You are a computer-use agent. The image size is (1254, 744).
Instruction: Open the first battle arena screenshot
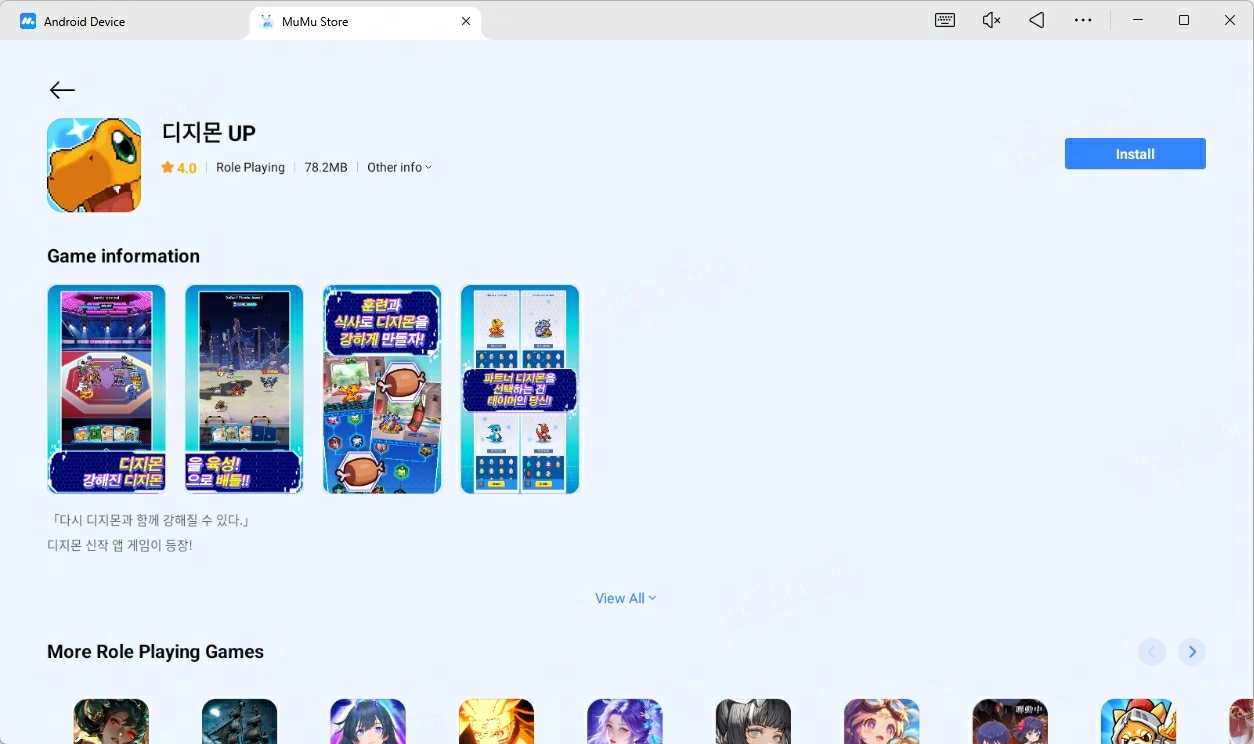click(x=106, y=389)
